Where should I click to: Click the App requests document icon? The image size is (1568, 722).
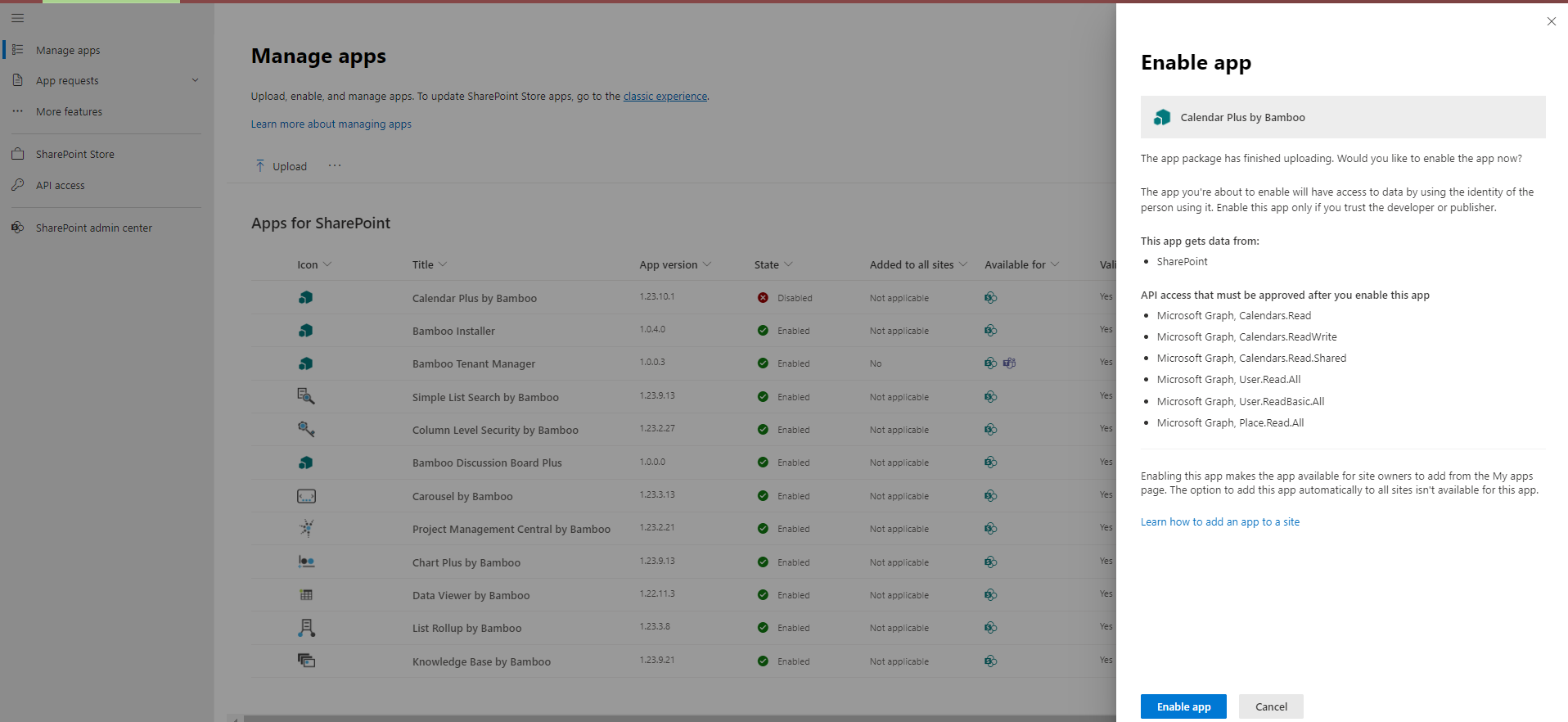click(17, 80)
